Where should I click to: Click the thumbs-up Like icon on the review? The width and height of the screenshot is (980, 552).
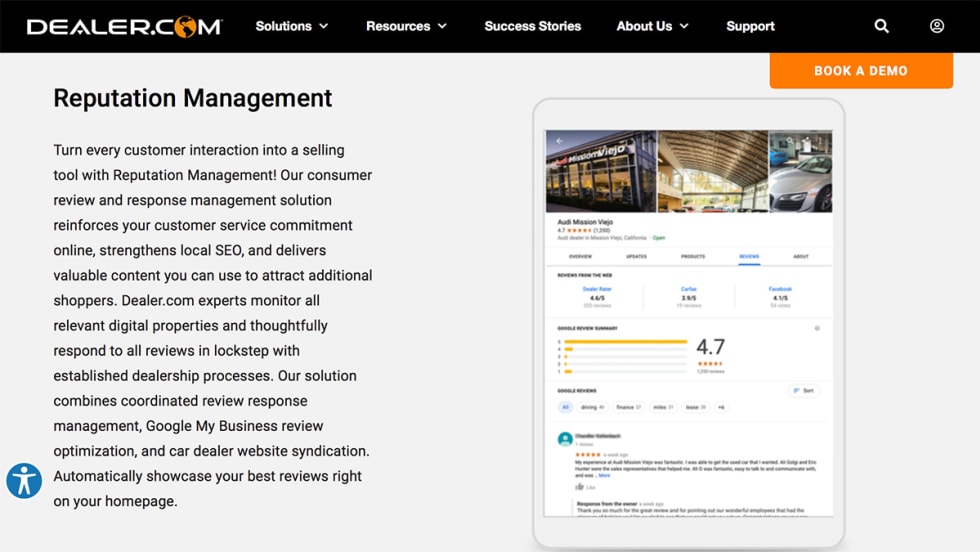(x=579, y=487)
